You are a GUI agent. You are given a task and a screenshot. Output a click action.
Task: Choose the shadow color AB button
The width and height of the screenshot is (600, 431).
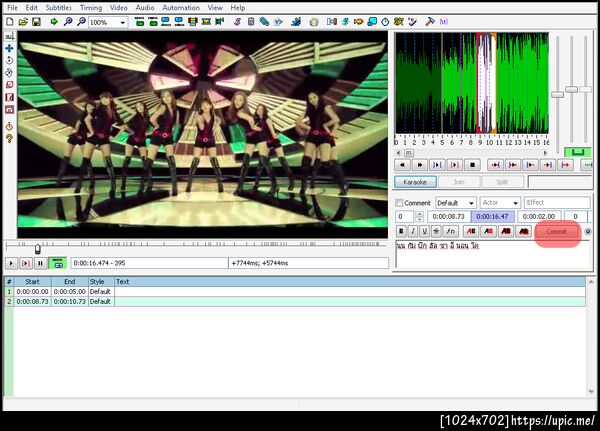point(523,231)
